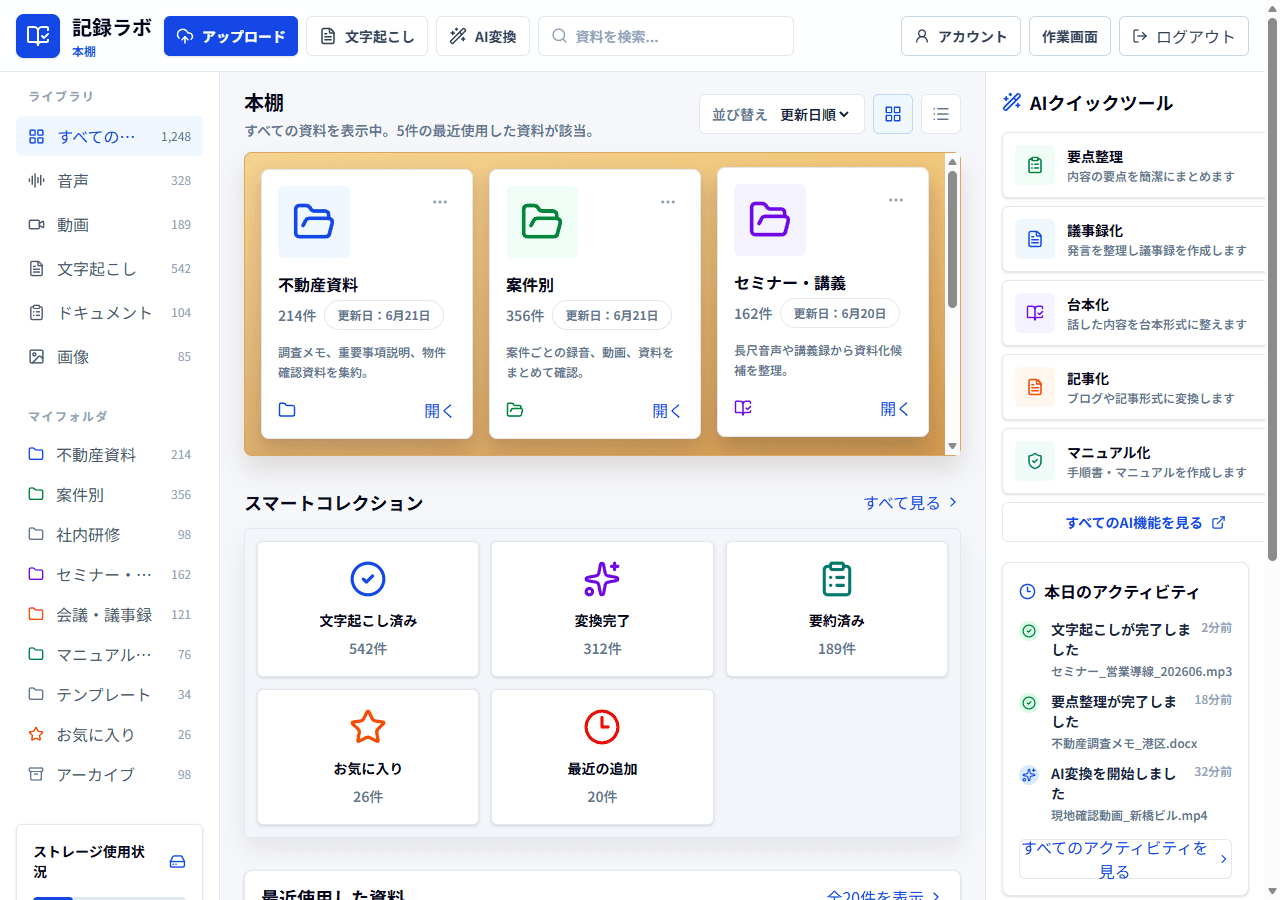This screenshot has height=900, width=1280.
Task: Click the 記録ラボ book logo icon
Action: (38, 36)
